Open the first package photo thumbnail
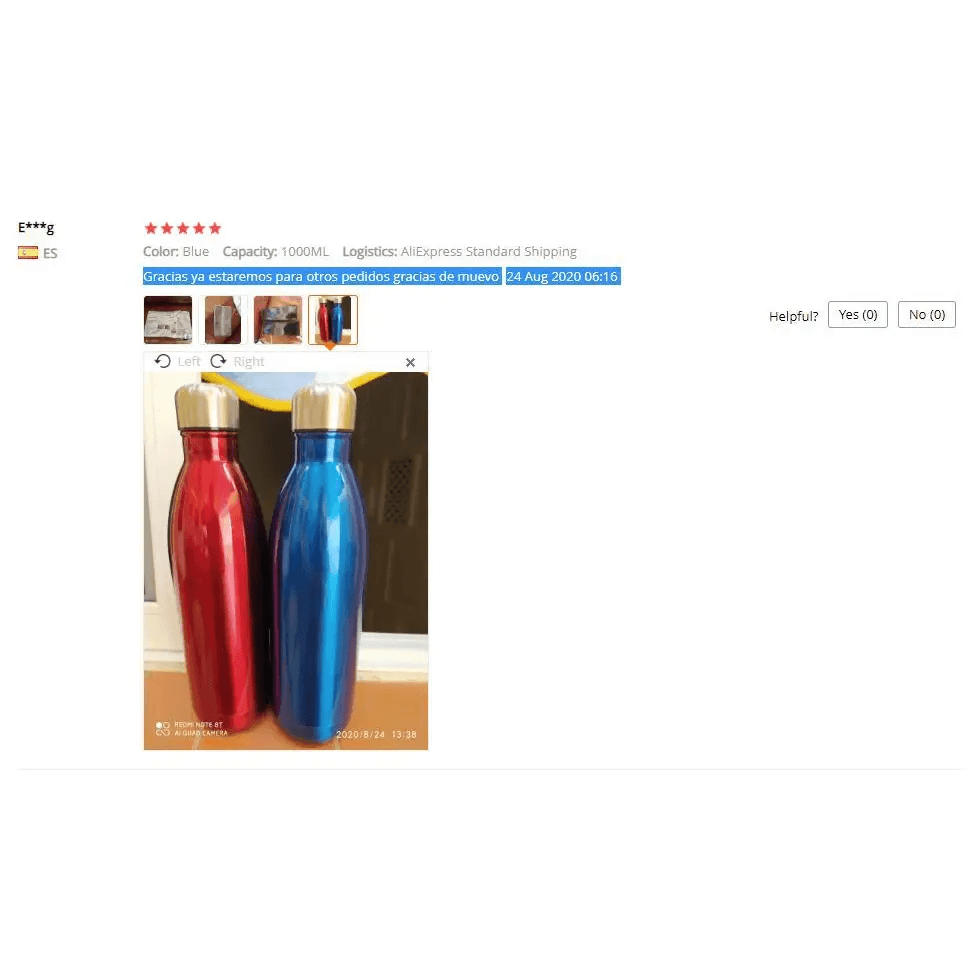The width and height of the screenshot is (976, 976). click(x=168, y=320)
